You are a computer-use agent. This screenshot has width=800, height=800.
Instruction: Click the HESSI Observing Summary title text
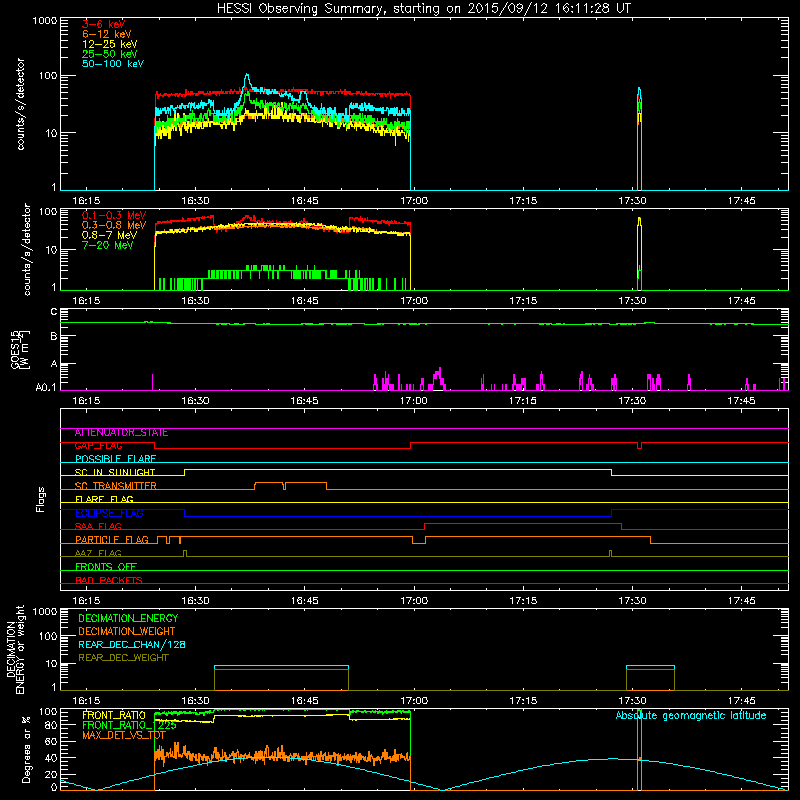(423, 9)
